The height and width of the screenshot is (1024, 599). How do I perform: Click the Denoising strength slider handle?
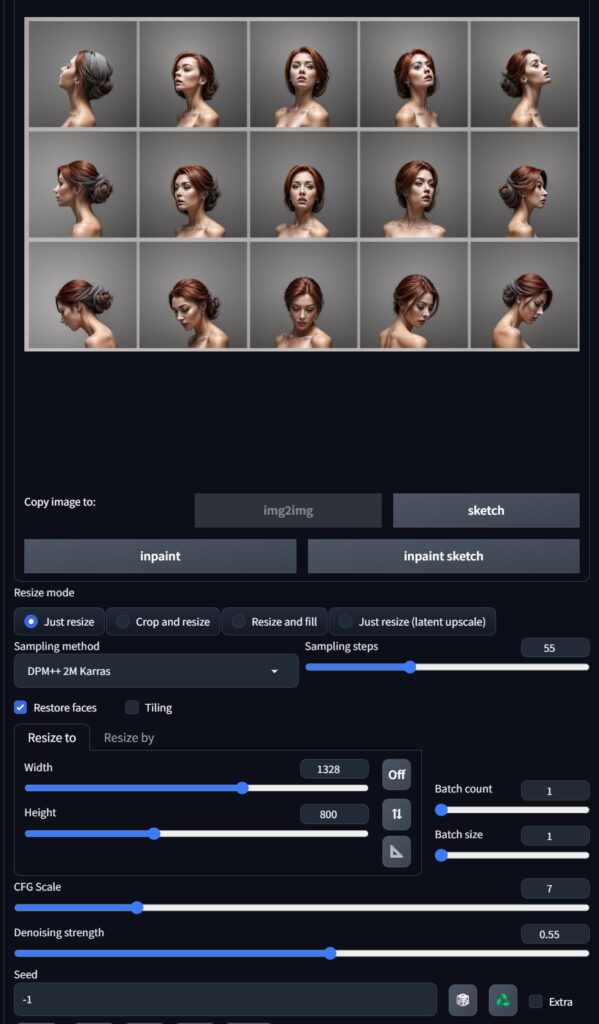tap(331, 953)
